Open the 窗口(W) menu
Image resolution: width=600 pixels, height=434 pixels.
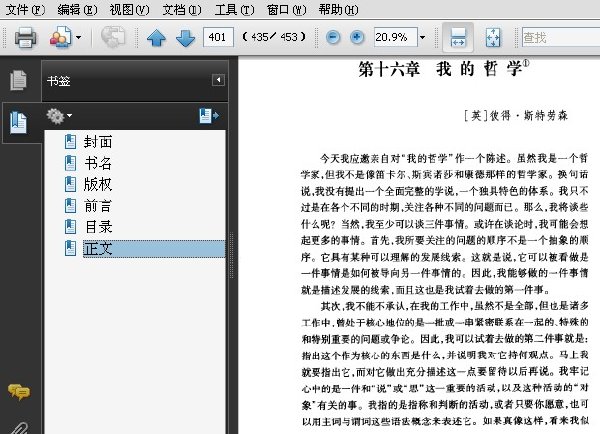click(287, 9)
